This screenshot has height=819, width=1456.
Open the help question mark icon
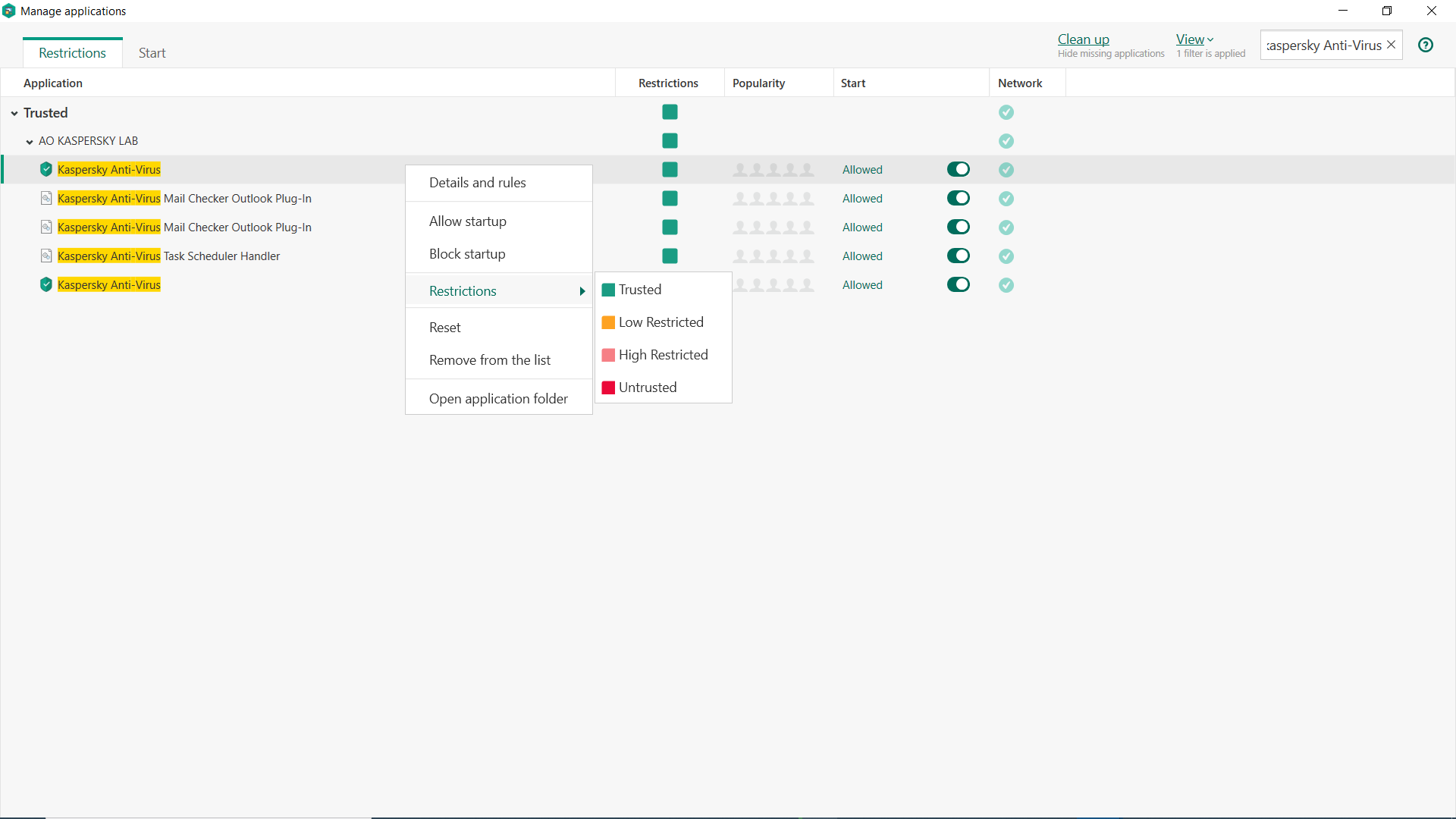[x=1426, y=45]
